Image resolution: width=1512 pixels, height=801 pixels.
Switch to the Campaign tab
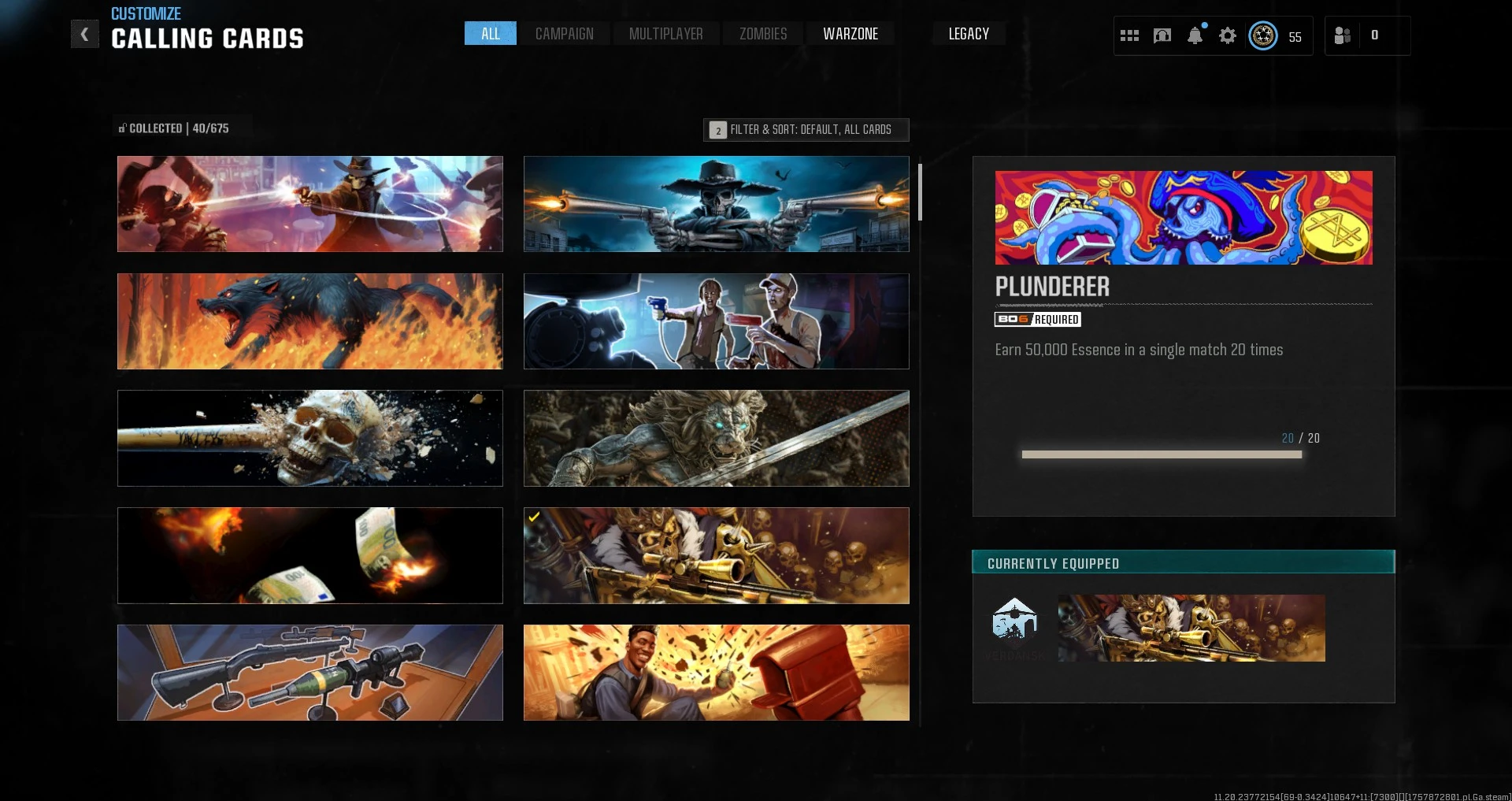pos(565,34)
